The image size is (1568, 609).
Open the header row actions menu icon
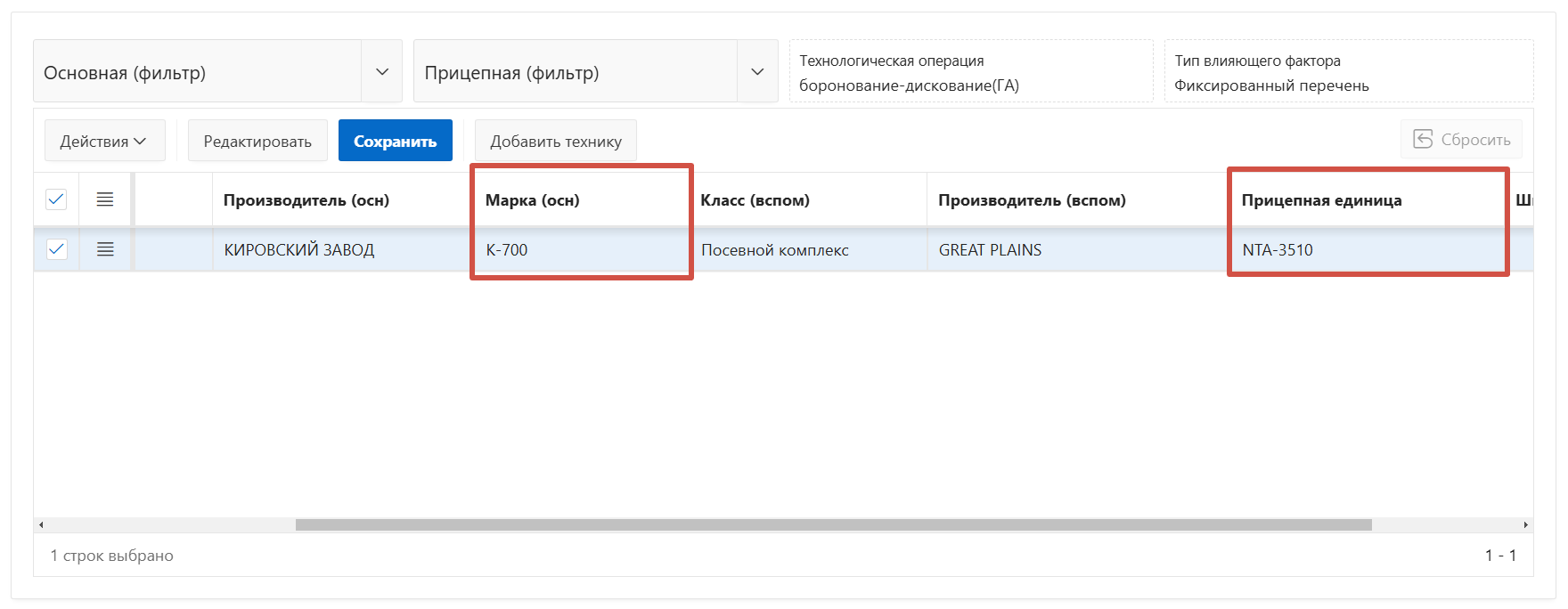pos(105,199)
